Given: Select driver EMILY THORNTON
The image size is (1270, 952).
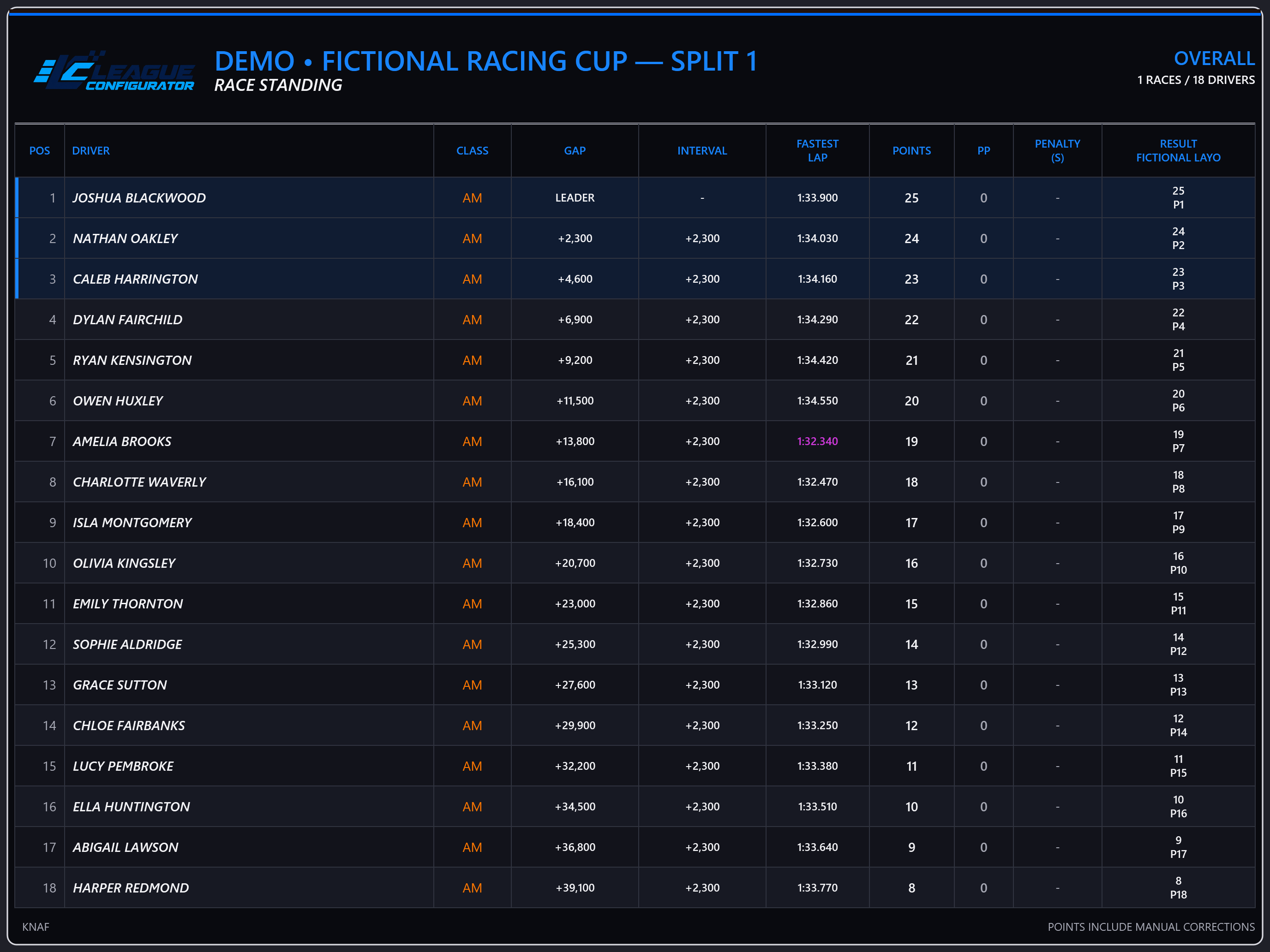Looking at the screenshot, I should pyautogui.click(x=127, y=604).
